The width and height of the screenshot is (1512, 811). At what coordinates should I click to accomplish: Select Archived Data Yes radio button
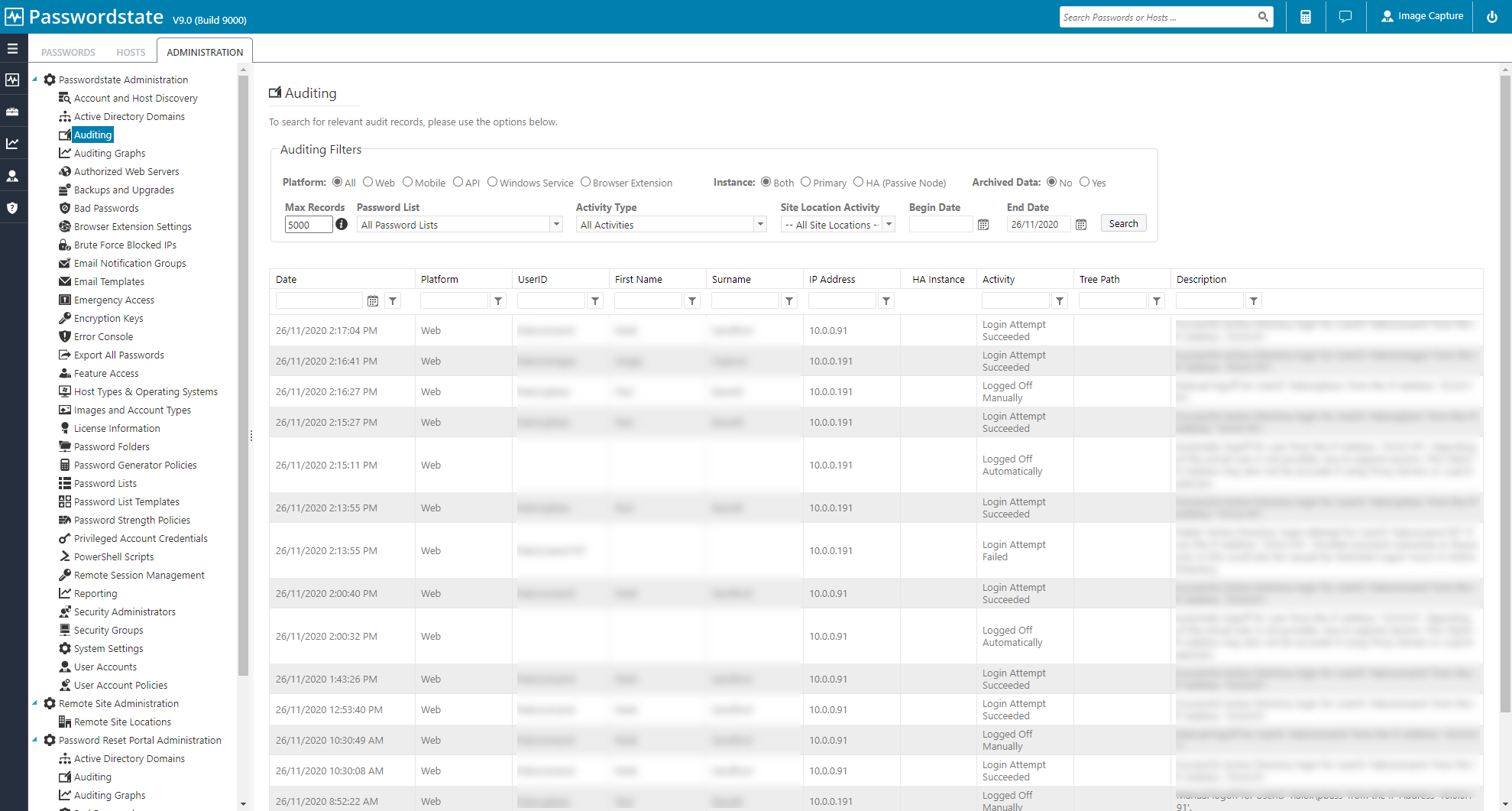click(1084, 182)
